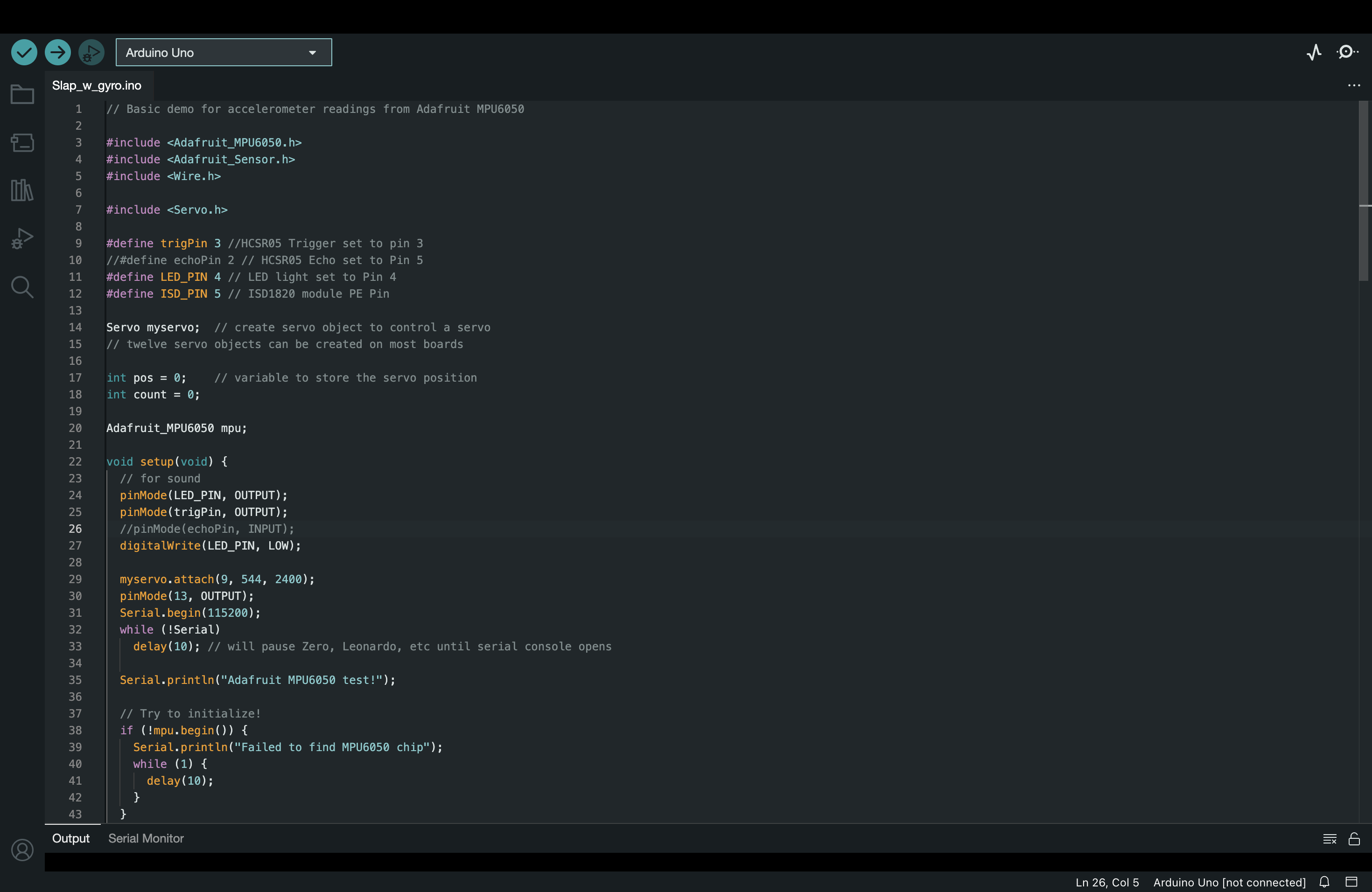Open the Library Manager sidebar panel
The height and width of the screenshot is (892, 1372).
click(22, 190)
